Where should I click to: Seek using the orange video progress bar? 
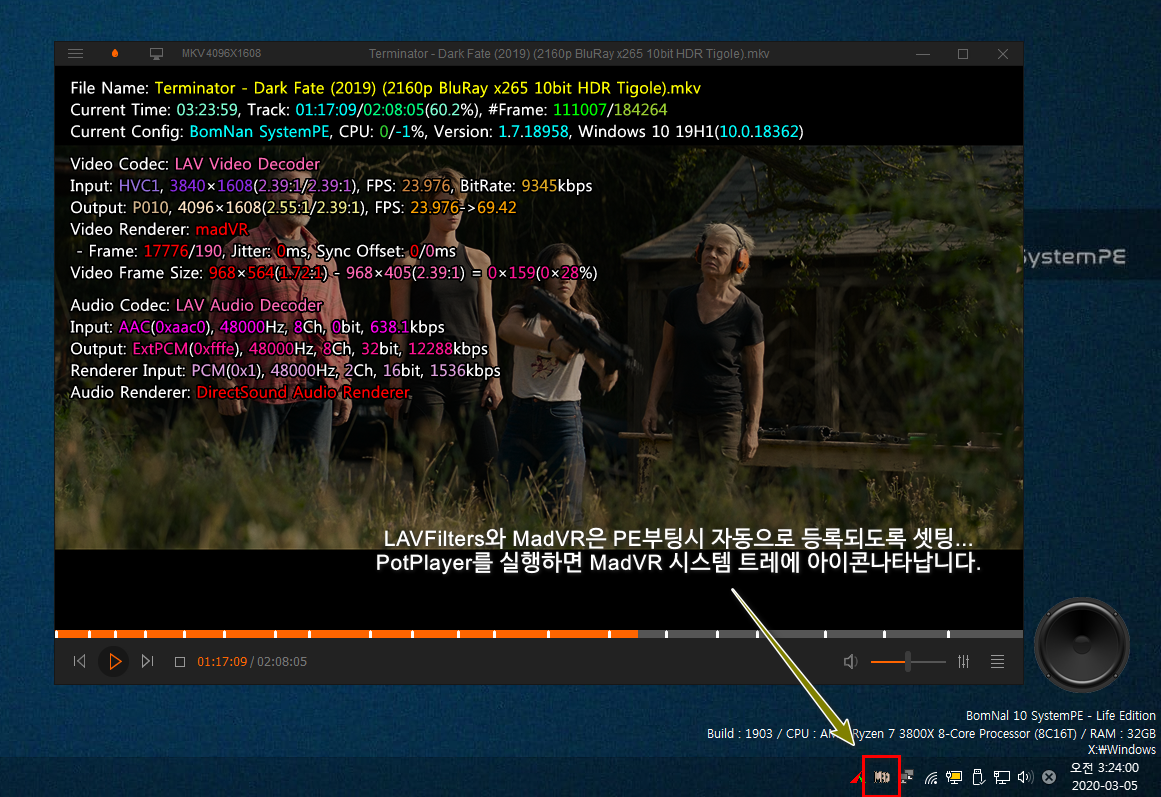pos(539,634)
